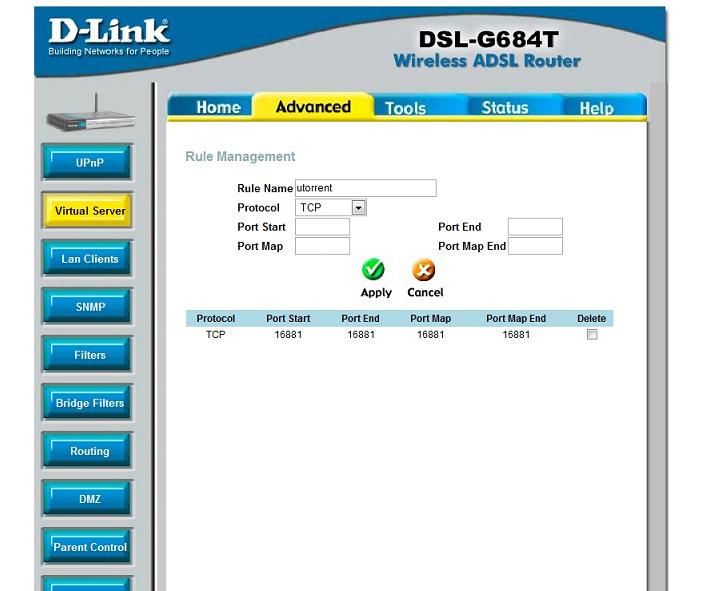Screen dimensions: 703x591
Task: Open the Routing settings
Action: tap(87, 450)
